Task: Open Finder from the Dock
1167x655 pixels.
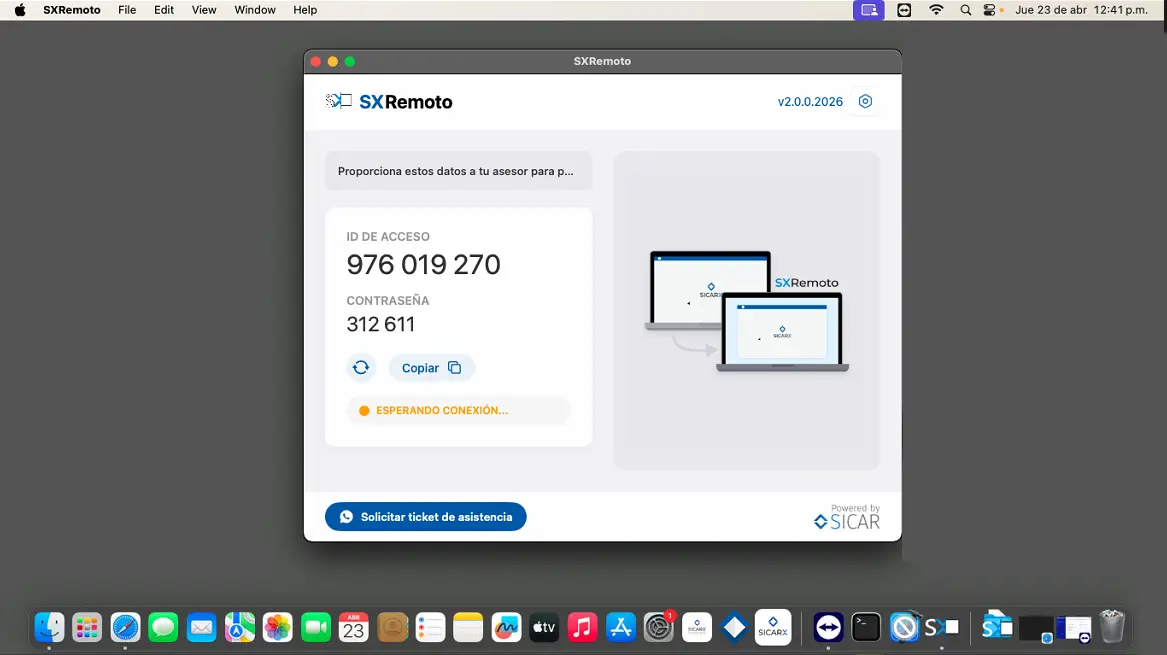Action: click(49, 627)
